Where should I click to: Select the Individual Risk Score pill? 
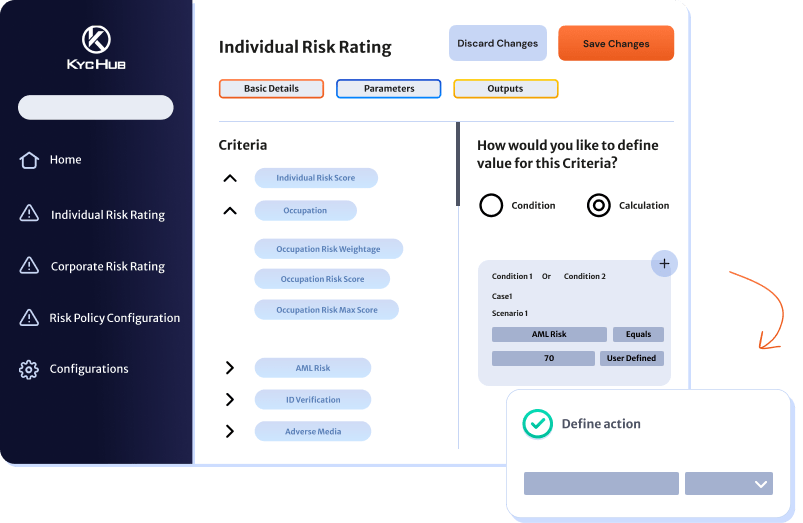(x=316, y=178)
